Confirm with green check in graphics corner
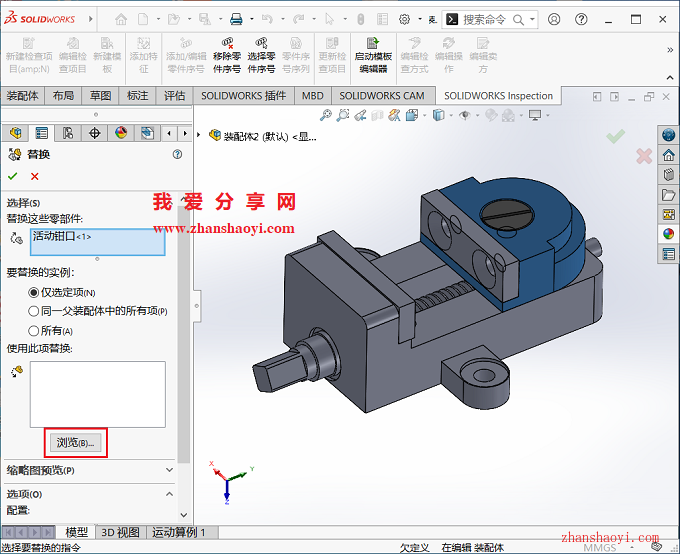Viewport: 680px width, 554px height. coord(615,136)
